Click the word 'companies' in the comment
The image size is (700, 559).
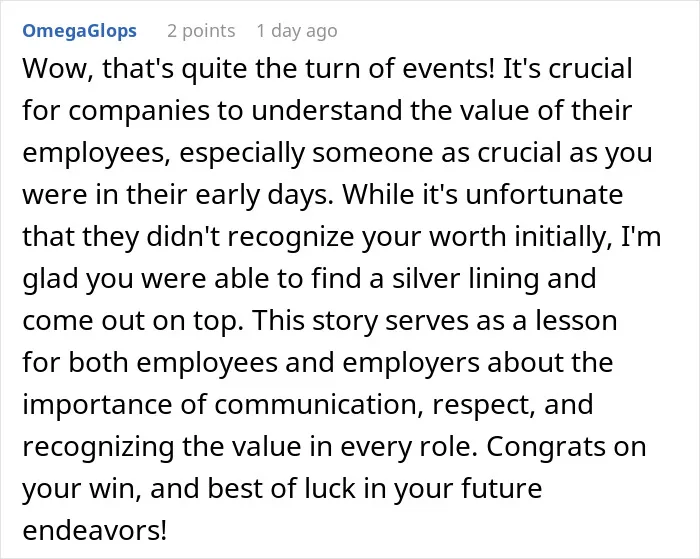point(139,112)
